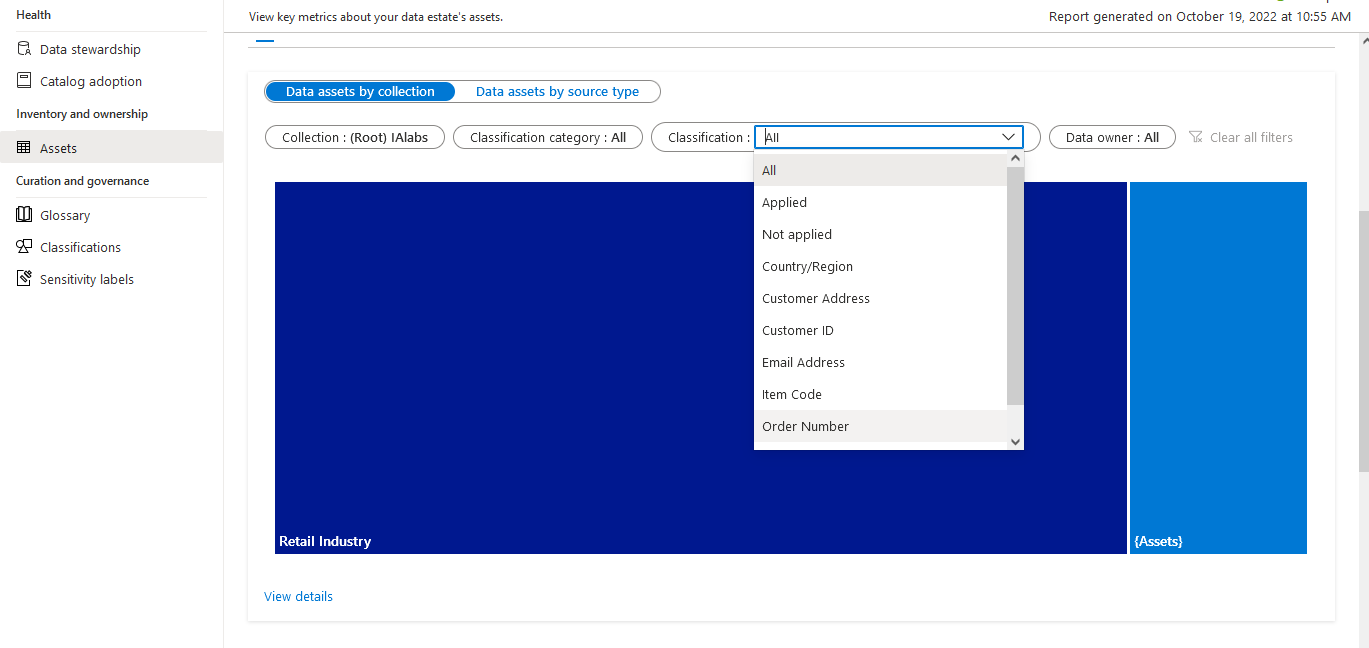1369x648 pixels.
Task: Click the Glossary icon in the sidebar
Action: [24, 215]
